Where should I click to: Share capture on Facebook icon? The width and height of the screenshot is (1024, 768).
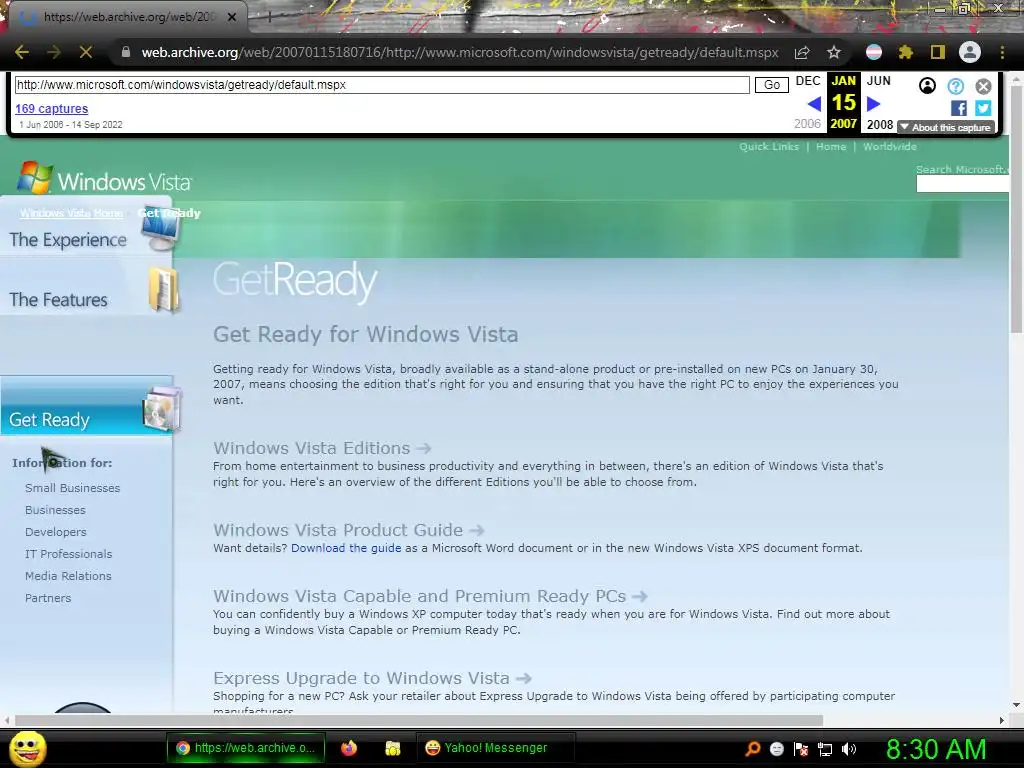click(x=959, y=108)
